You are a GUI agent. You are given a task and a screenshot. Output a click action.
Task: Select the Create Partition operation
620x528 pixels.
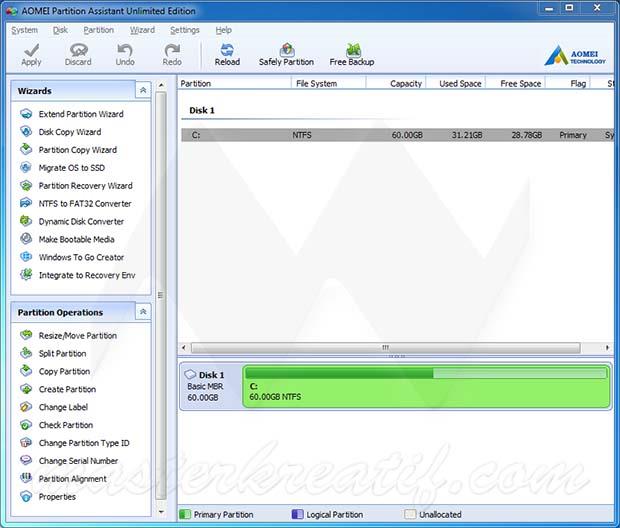coord(67,389)
